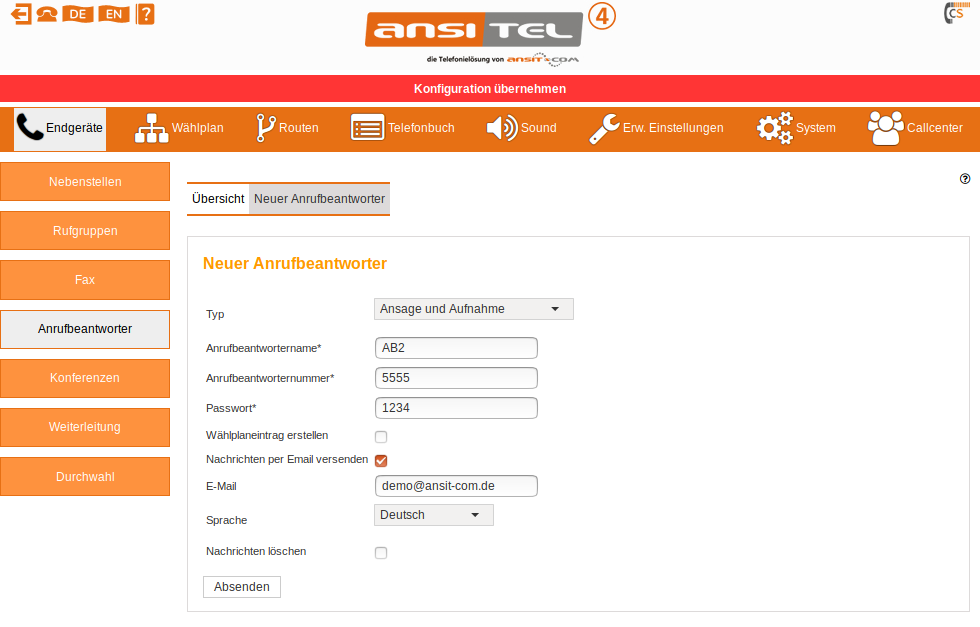
Task: Switch to the Übersicht tab
Action: pyautogui.click(x=218, y=199)
